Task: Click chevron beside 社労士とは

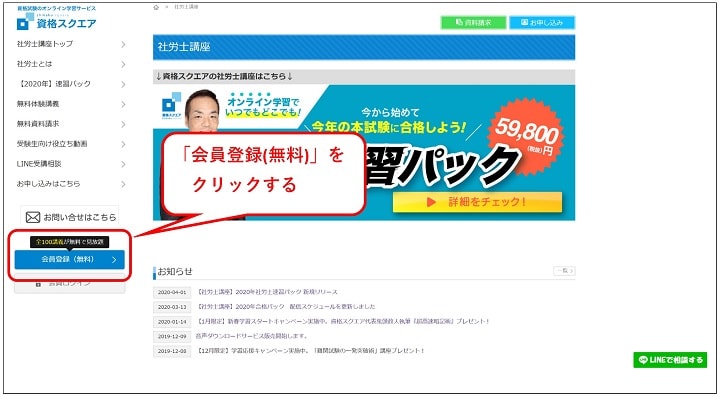Action: coord(123,65)
